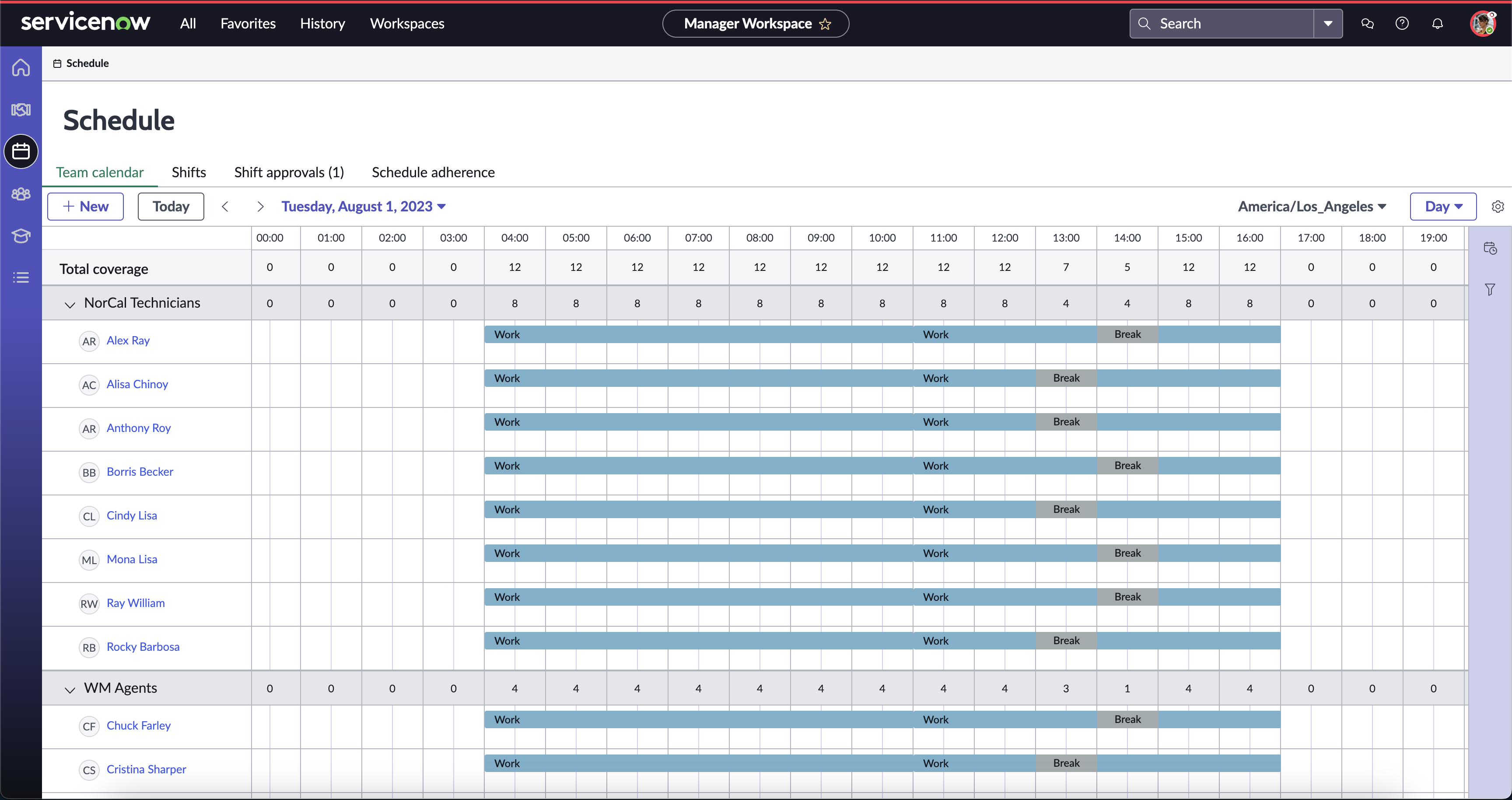Open the Day view dropdown
Viewport: 1512px width, 800px height.
click(1443, 207)
